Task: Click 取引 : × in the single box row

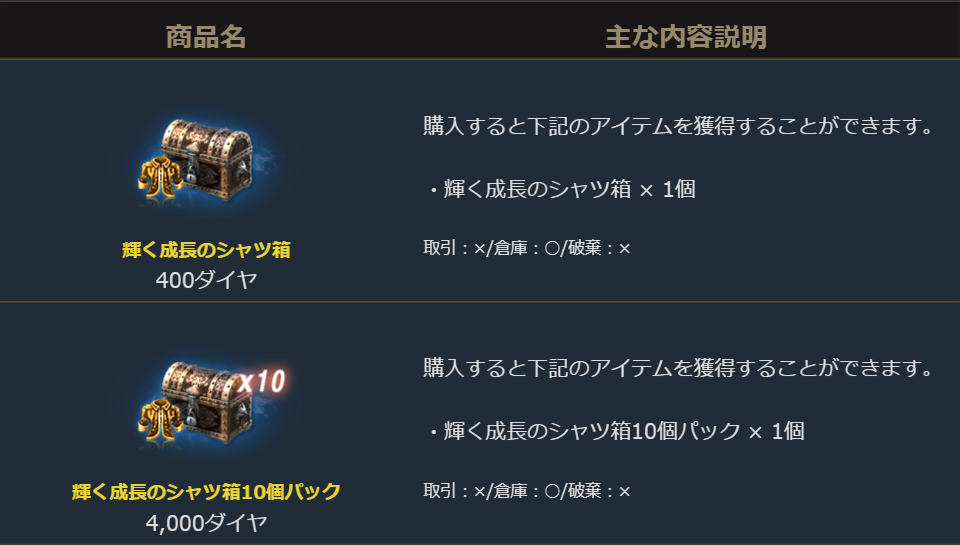Action: point(453,248)
